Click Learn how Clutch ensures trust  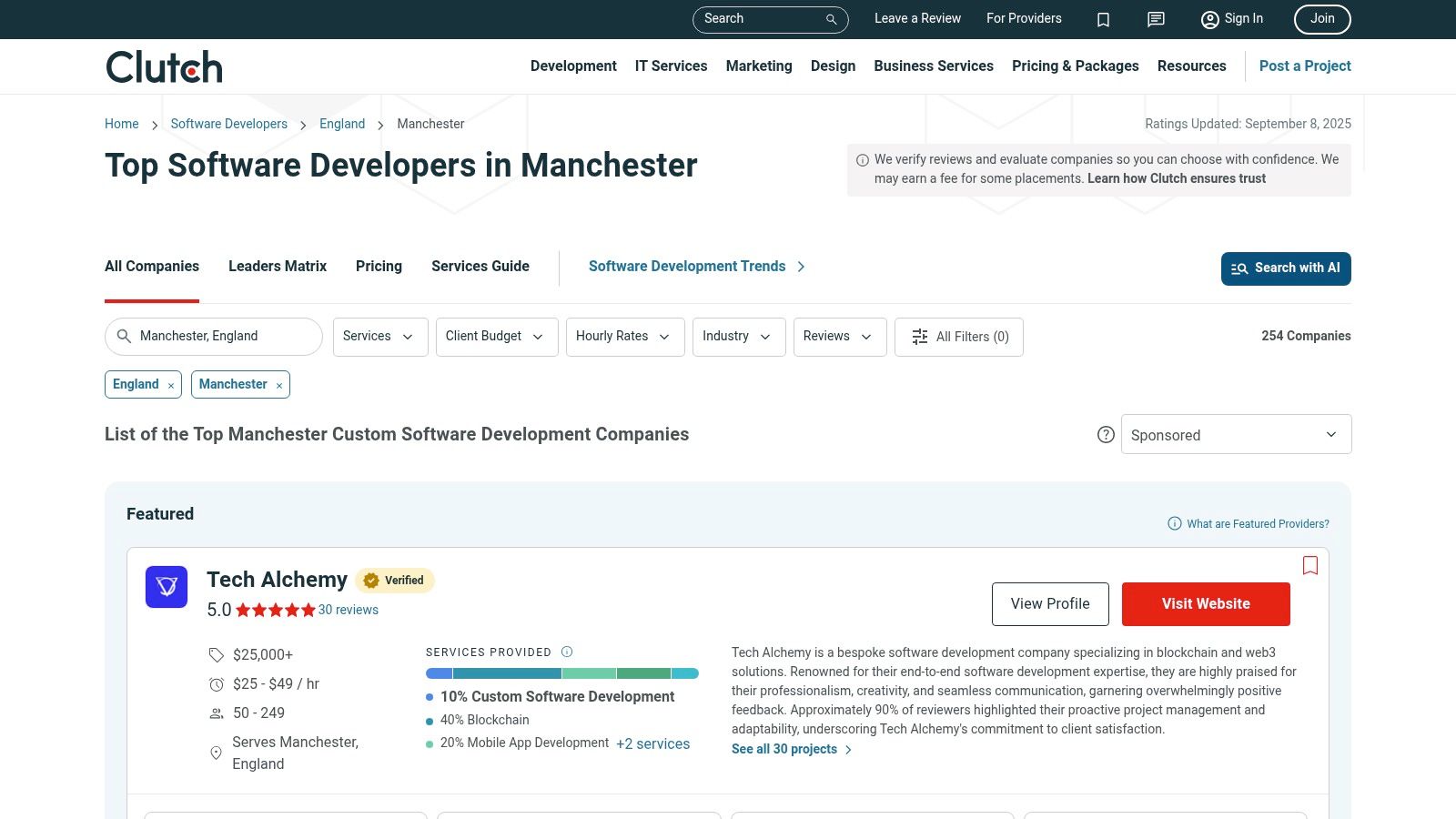1177,179
